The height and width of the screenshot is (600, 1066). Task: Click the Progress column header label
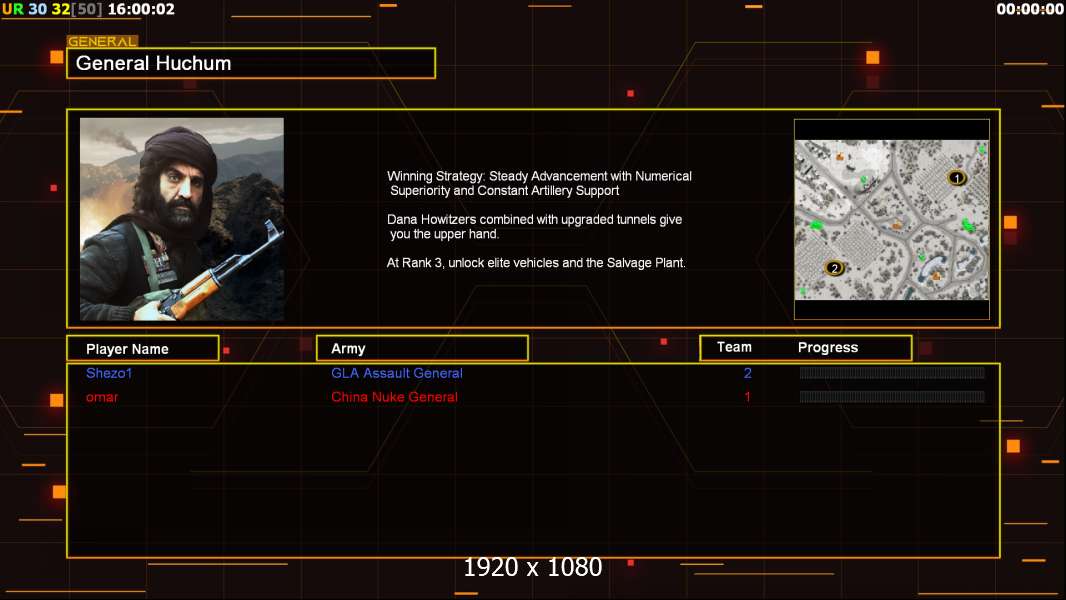click(x=827, y=348)
